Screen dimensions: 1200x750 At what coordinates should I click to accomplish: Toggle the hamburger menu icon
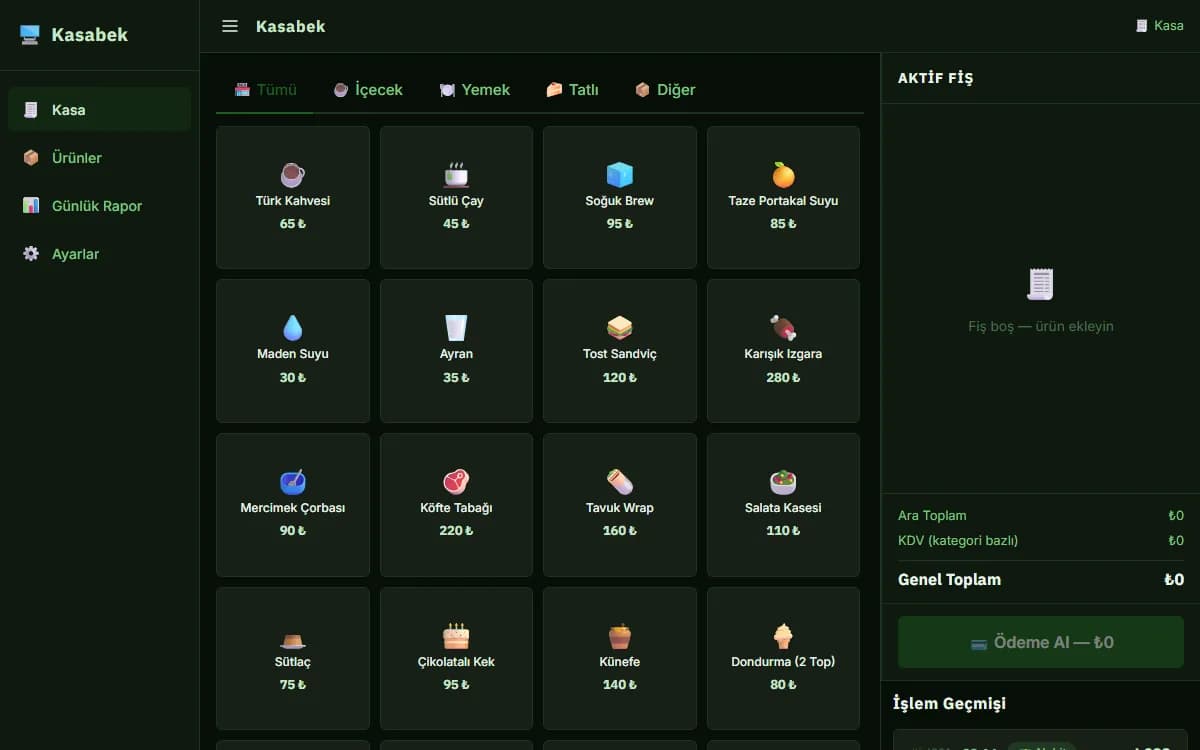[230, 26]
